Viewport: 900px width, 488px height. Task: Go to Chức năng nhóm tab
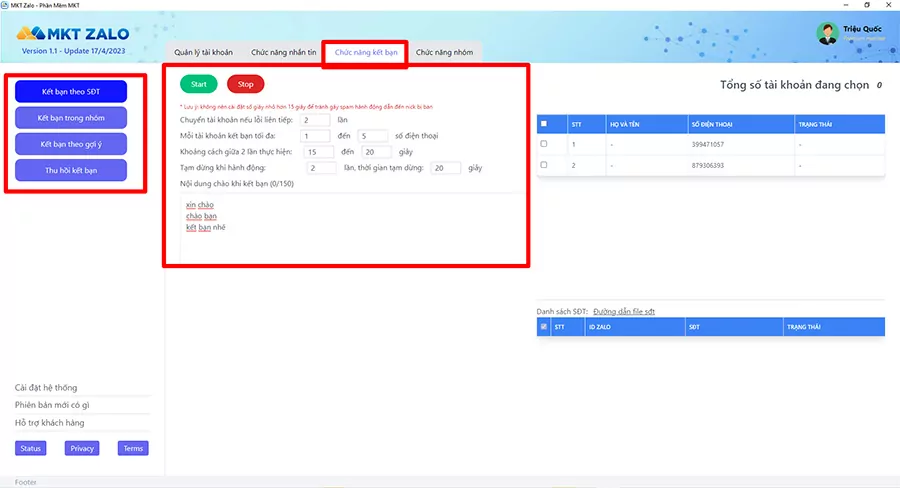click(444, 52)
